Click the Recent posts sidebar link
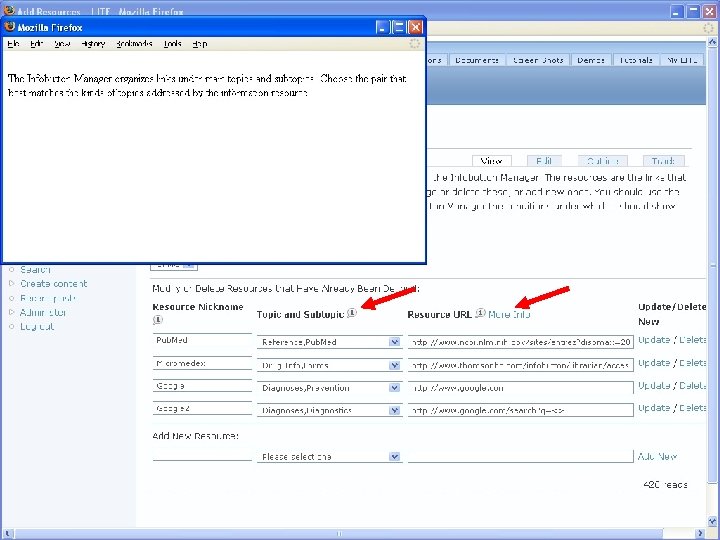The height and width of the screenshot is (540, 720). point(48,298)
